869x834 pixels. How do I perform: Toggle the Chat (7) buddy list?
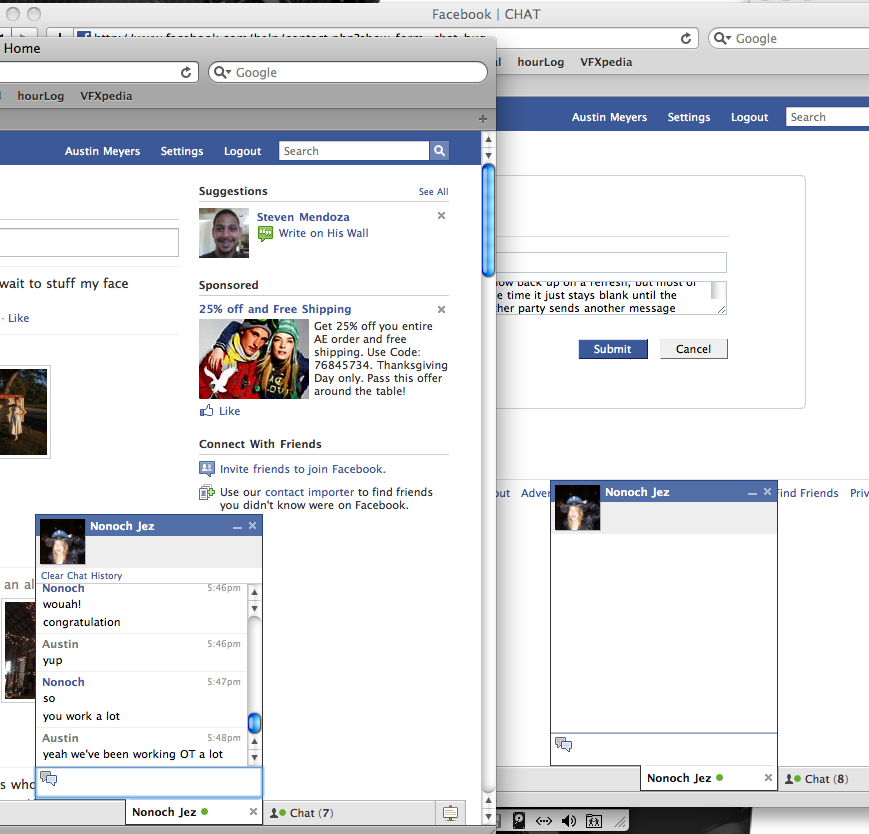pos(302,813)
